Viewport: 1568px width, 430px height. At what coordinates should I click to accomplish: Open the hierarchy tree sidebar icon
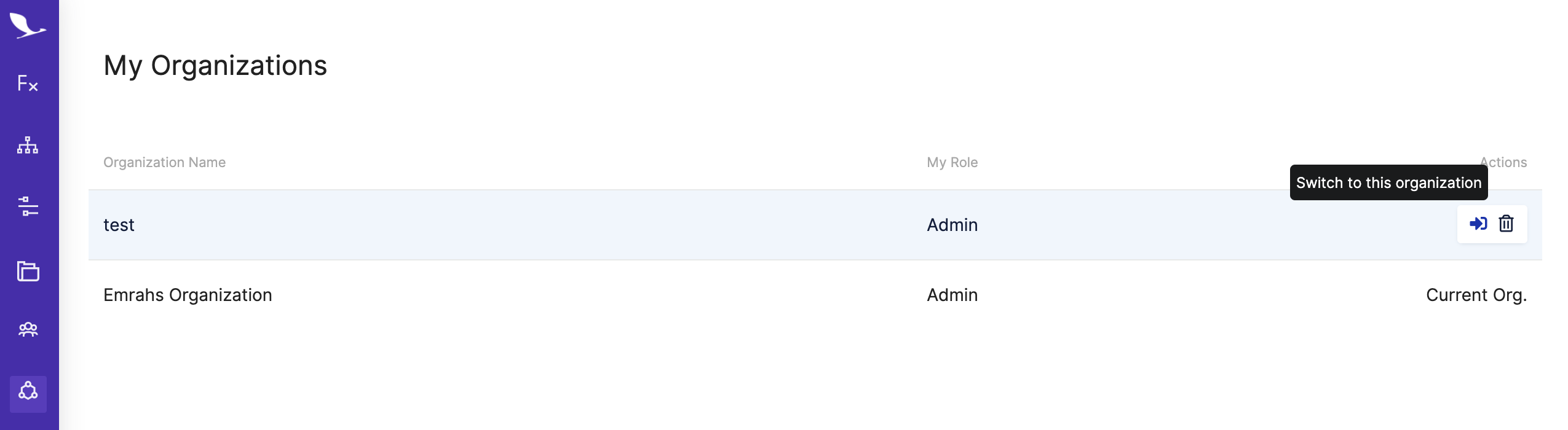click(28, 146)
